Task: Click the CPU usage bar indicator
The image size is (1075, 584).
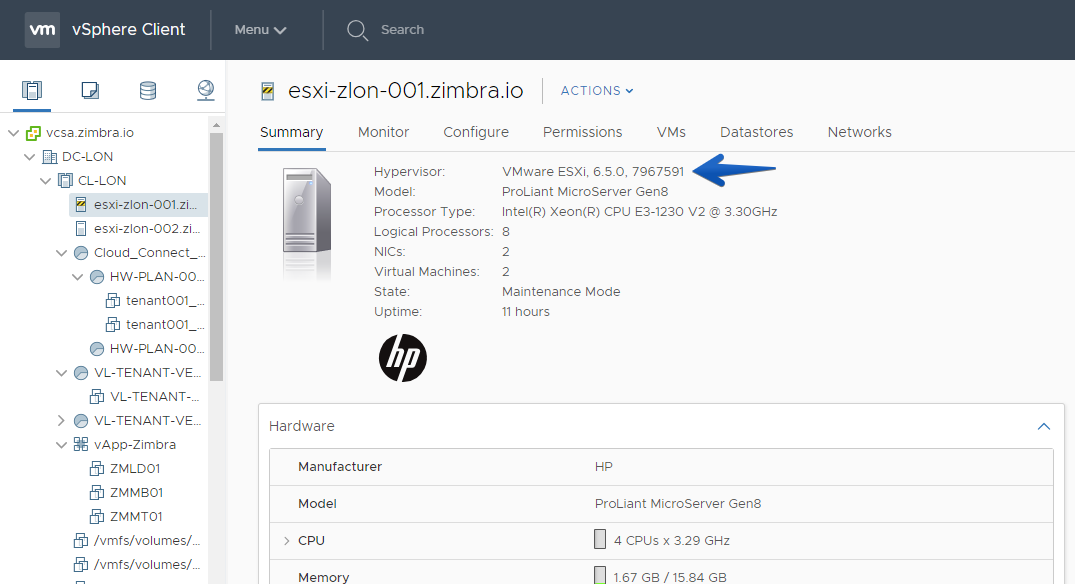Action: 600,539
